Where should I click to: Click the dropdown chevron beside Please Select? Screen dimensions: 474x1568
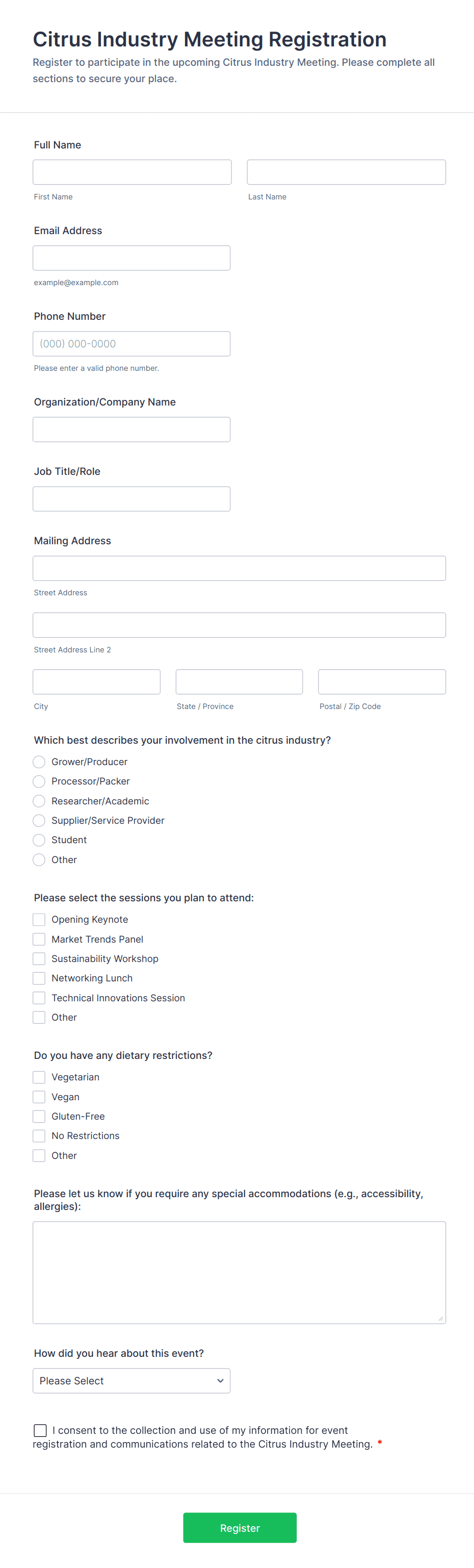click(x=220, y=1380)
